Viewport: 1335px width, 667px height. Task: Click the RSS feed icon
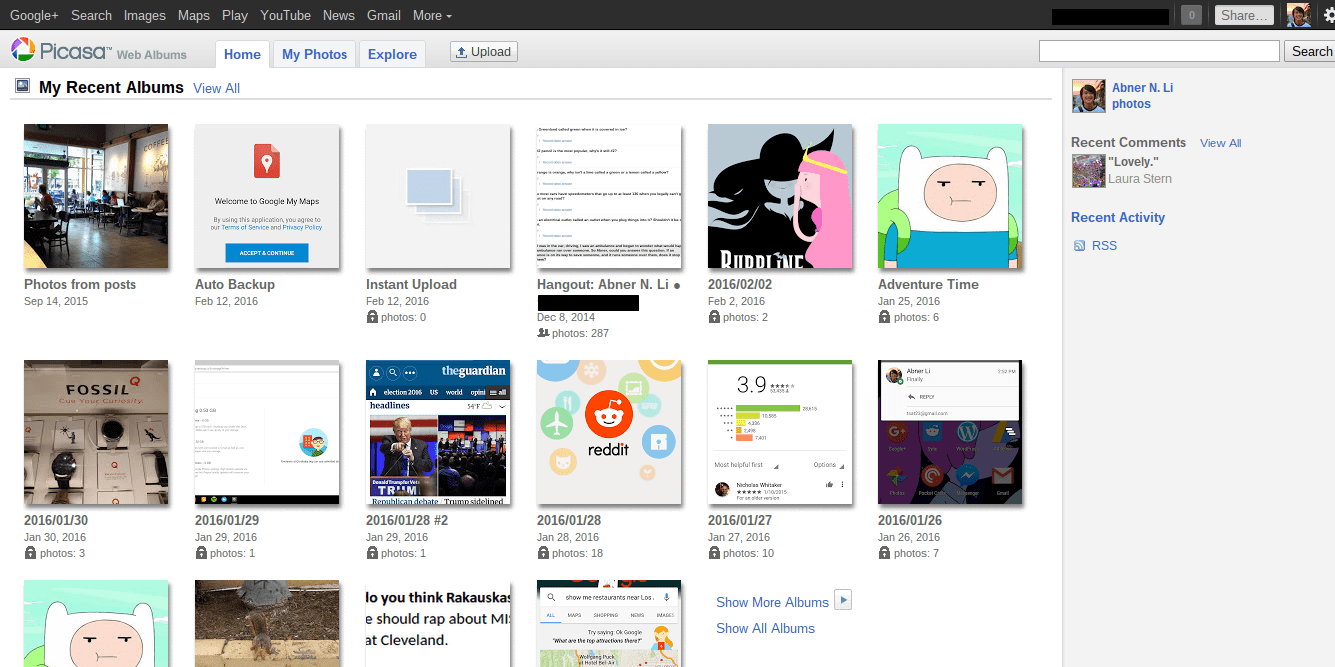(1079, 246)
